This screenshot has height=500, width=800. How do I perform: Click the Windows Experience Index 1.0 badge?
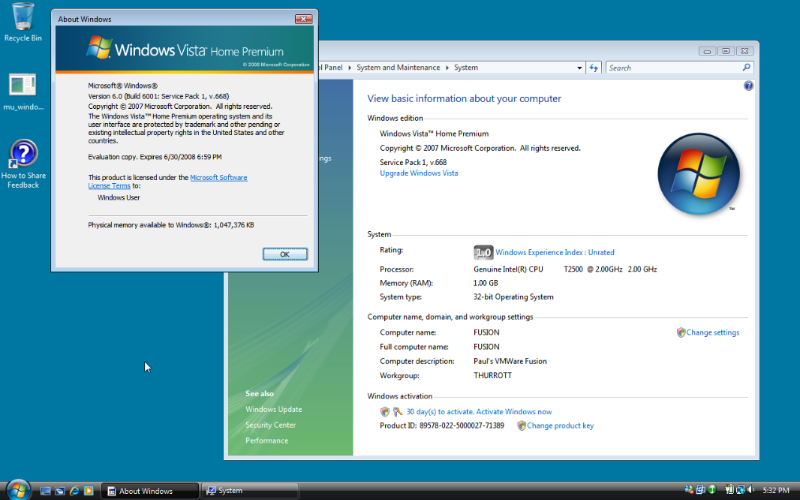pos(483,252)
